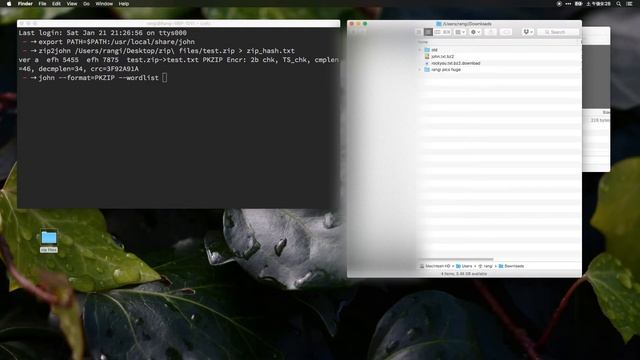
Task: Open the Edit menu
Action: (56, 4)
